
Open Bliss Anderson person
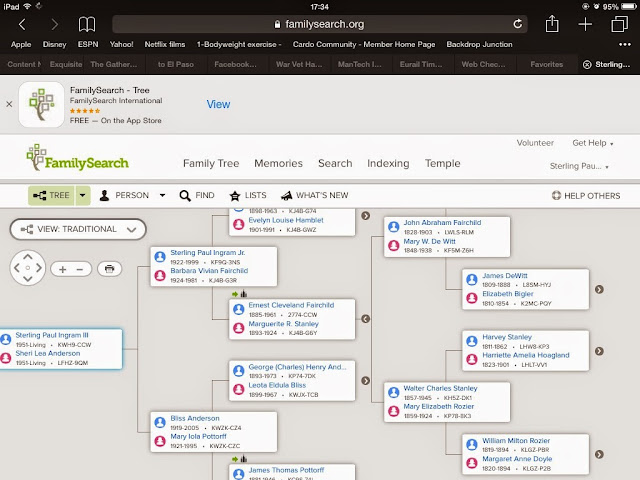[195, 418]
